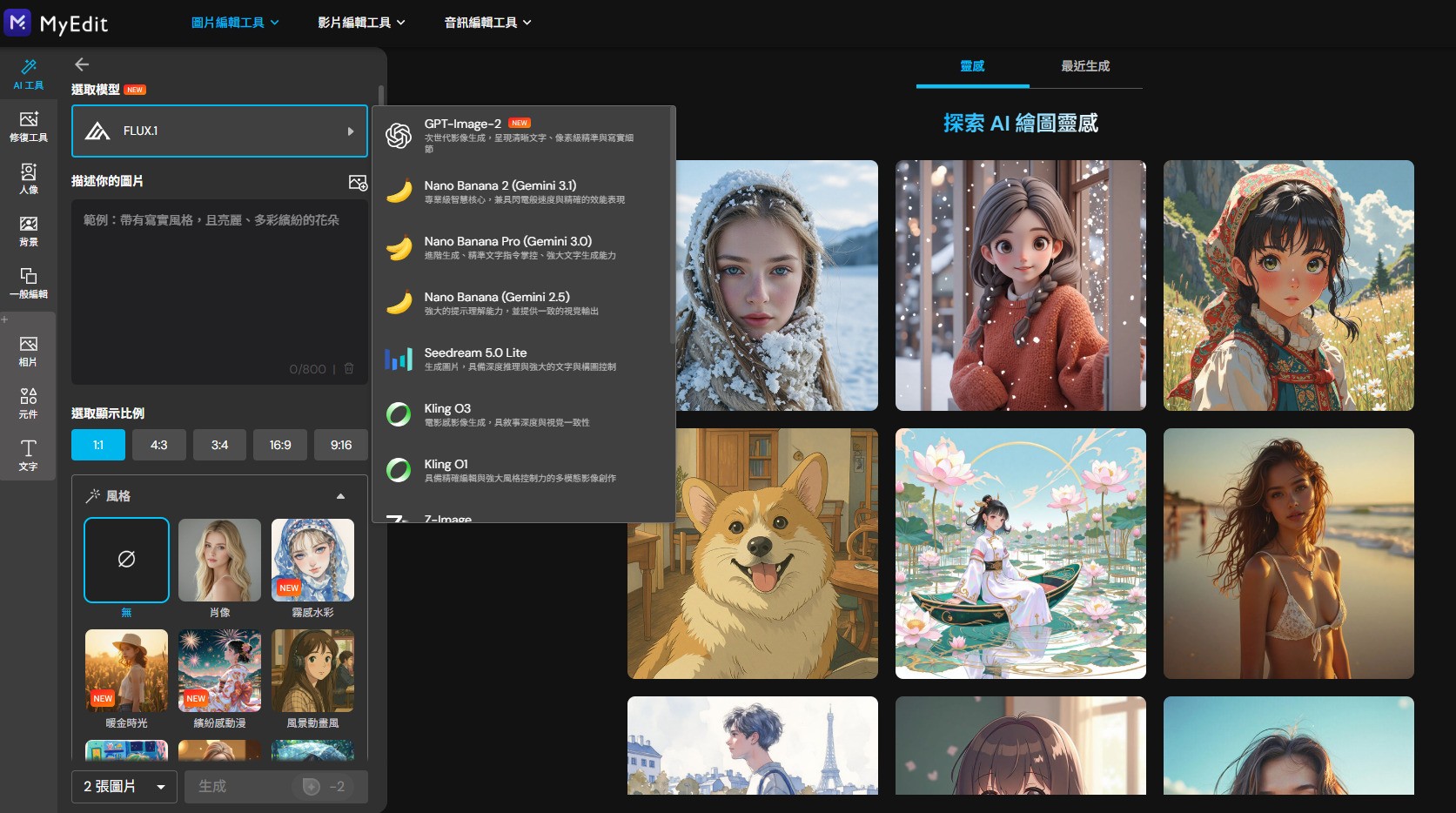Choose 暖金時光 style thumbnail
1456x813 pixels.
pyautogui.click(x=126, y=670)
